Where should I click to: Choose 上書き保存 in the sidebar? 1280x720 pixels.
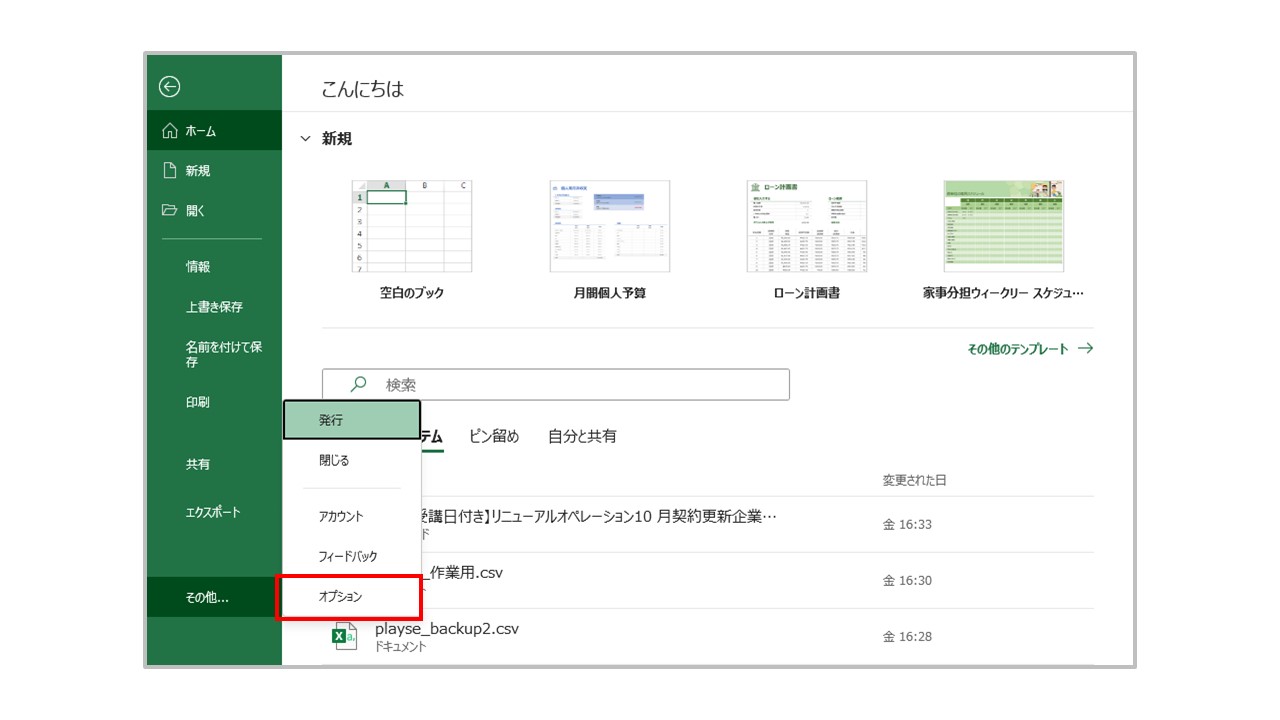click(x=214, y=307)
